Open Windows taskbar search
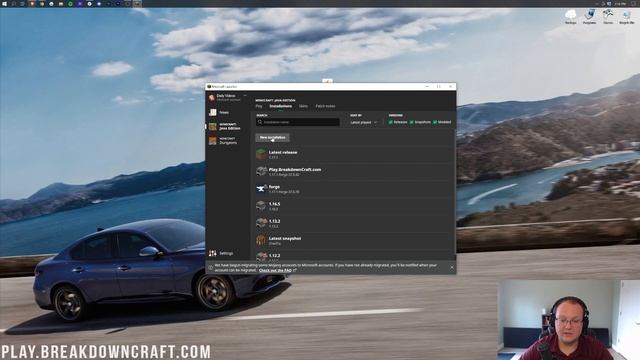The width and height of the screenshot is (640, 360). click(13, 4)
